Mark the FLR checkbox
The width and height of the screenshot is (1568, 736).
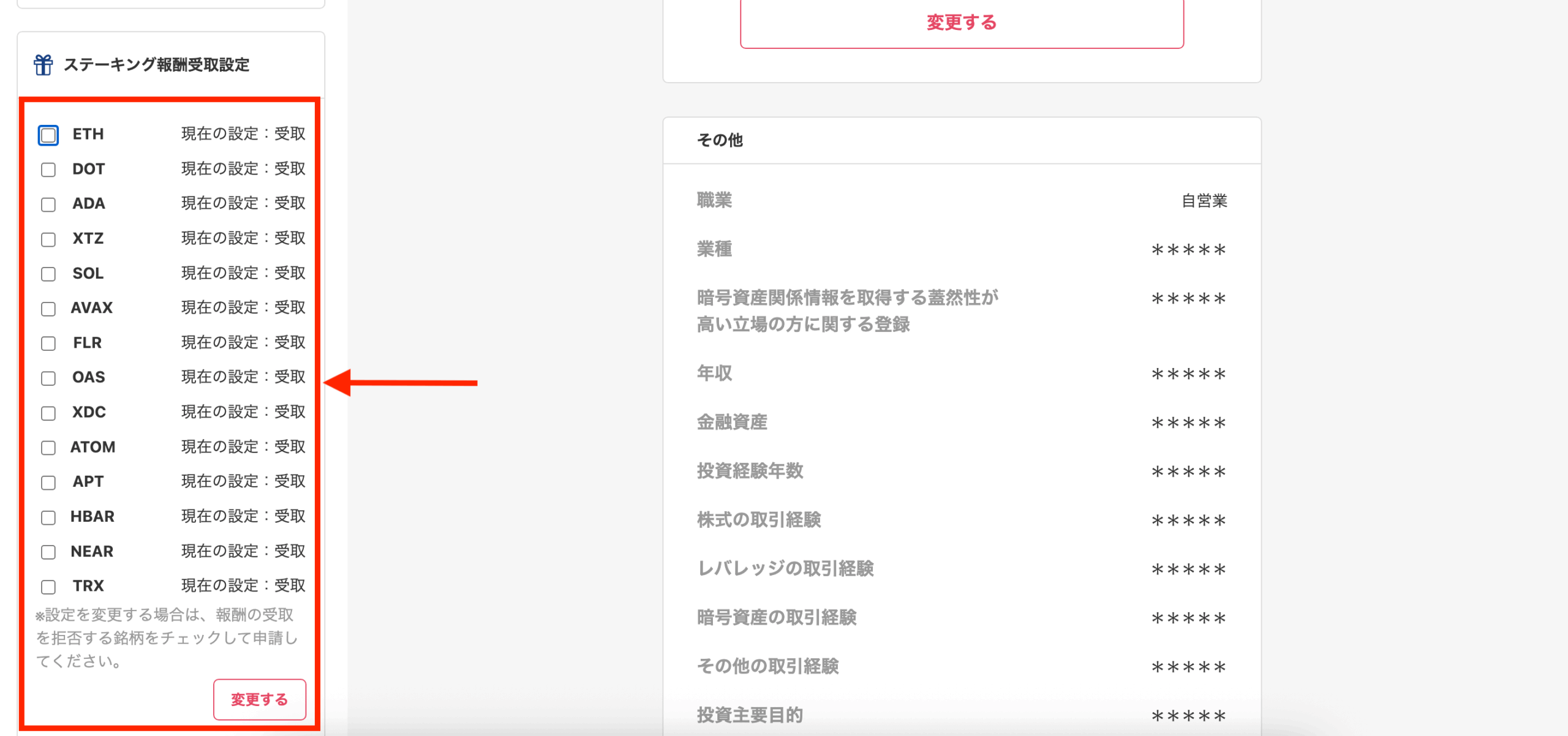click(48, 344)
